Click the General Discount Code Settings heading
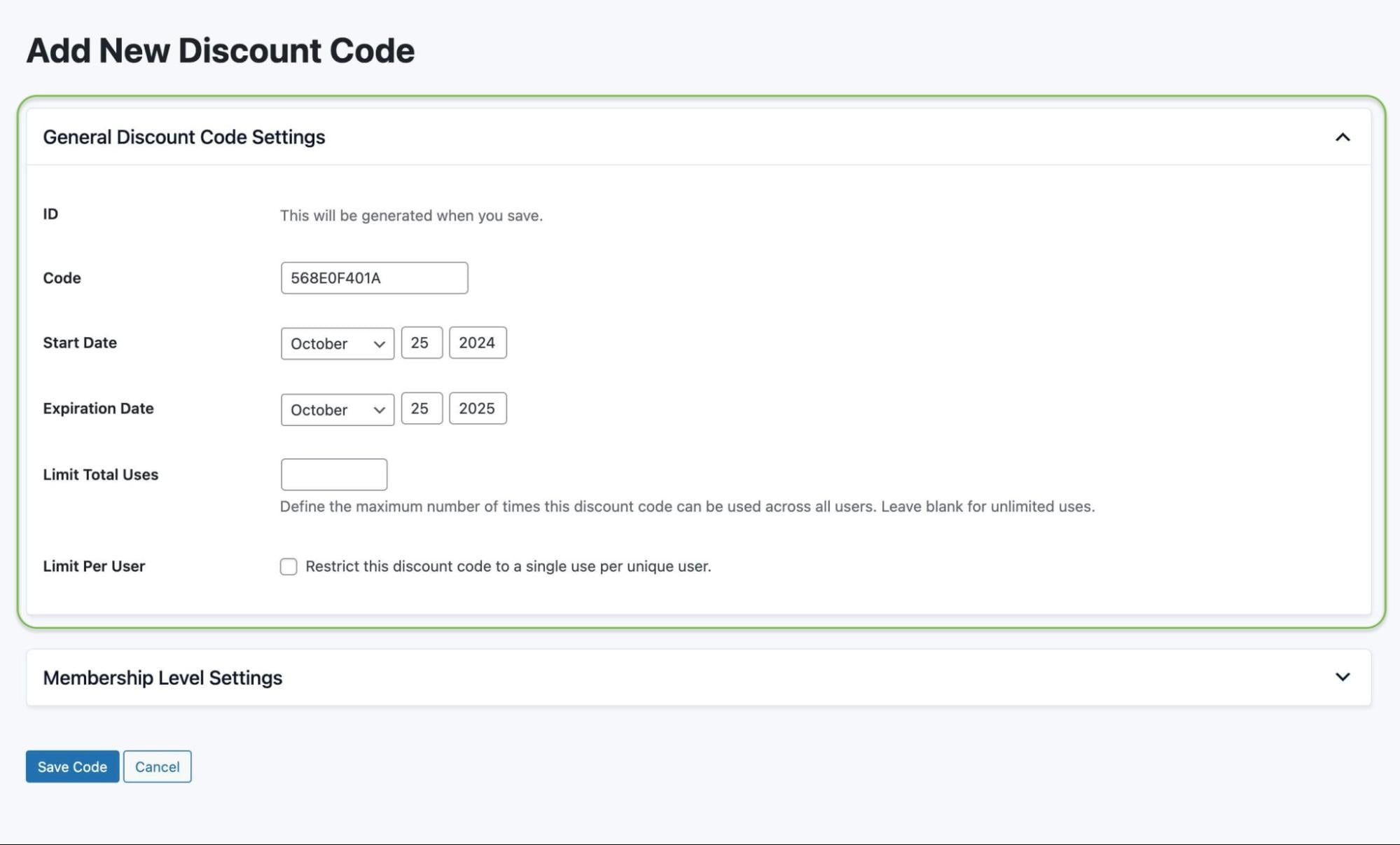The image size is (1400, 845). (x=184, y=137)
